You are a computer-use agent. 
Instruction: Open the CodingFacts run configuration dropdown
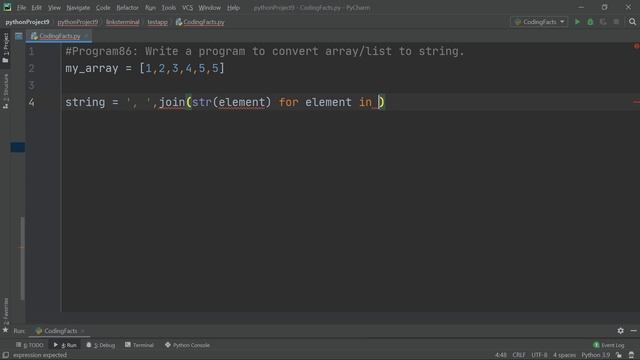coord(539,22)
